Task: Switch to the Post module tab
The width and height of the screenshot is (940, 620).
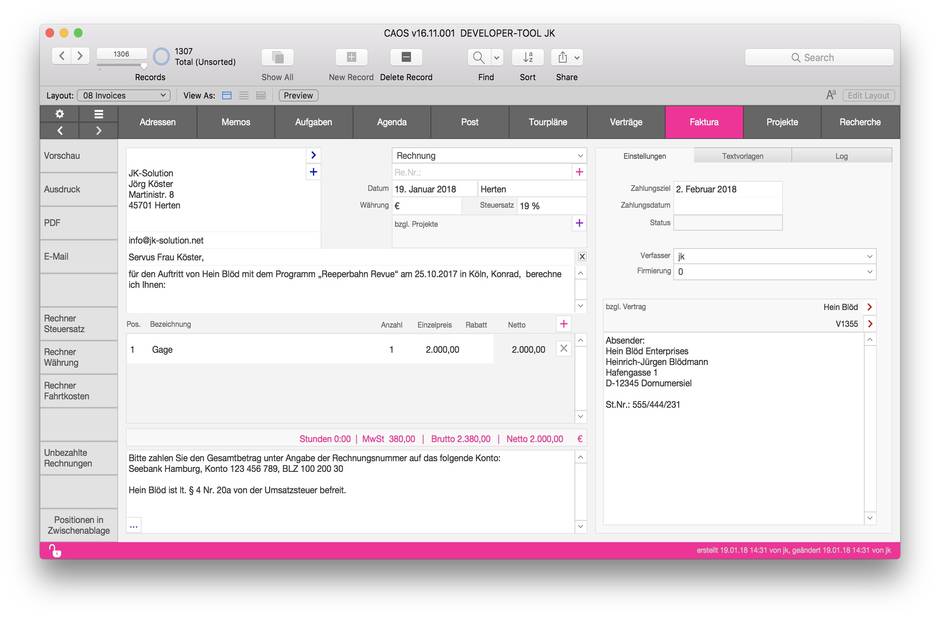Action: tap(470, 122)
